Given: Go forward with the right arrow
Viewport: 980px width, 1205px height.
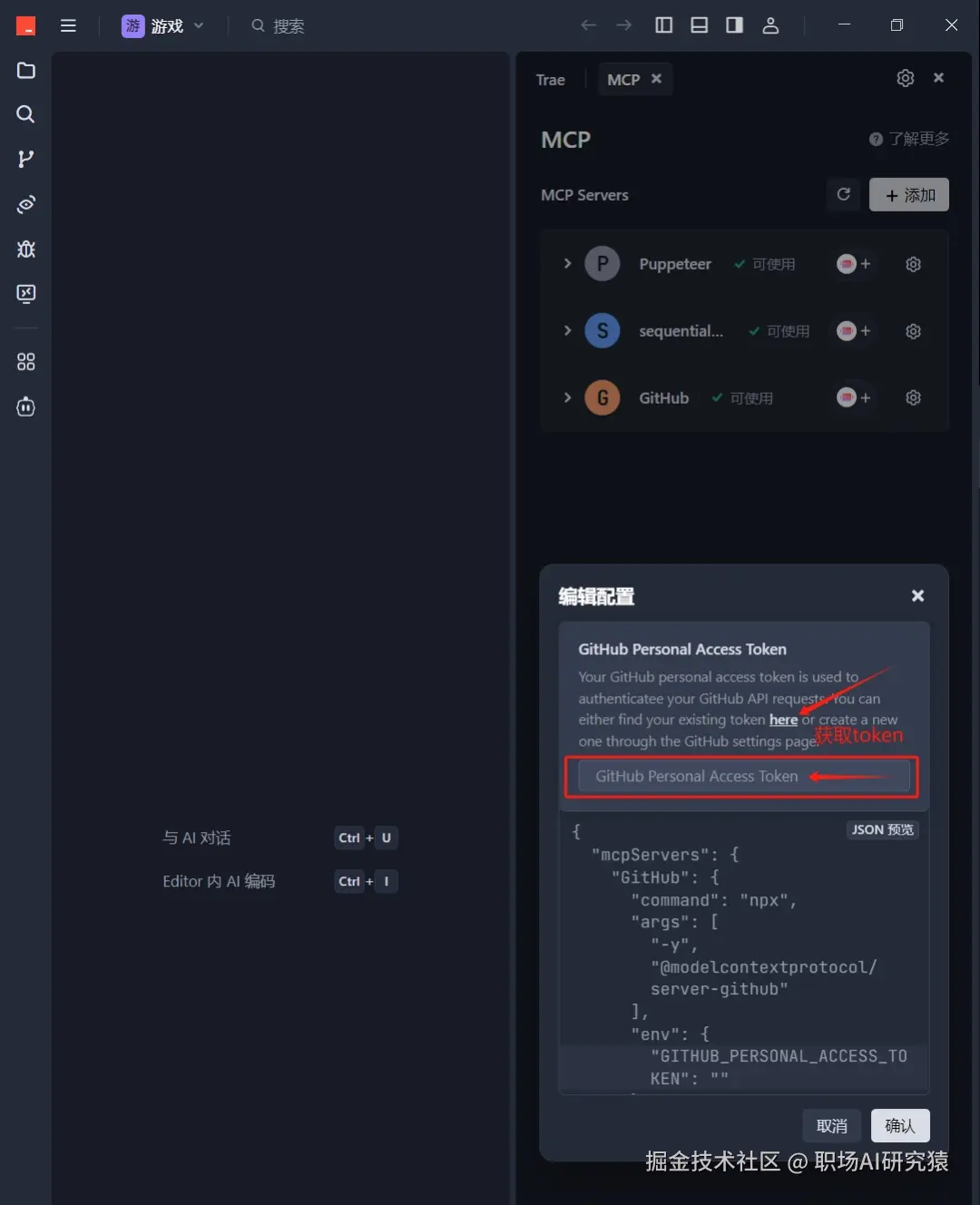Looking at the screenshot, I should pos(624,25).
